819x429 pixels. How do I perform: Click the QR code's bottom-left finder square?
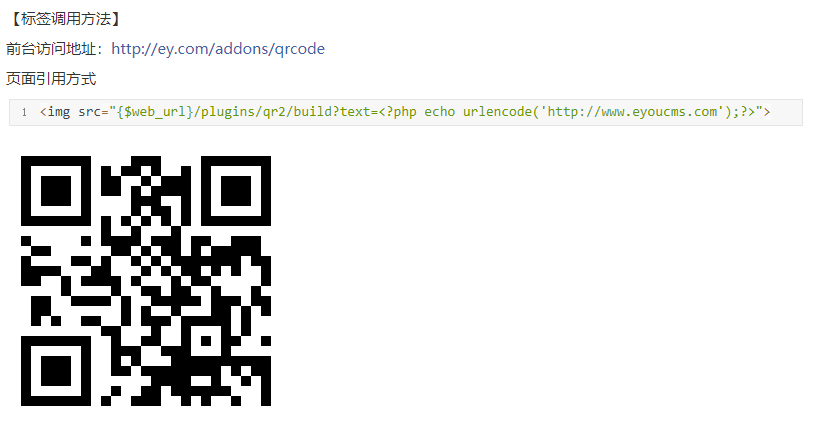pyautogui.click(x=56, y=371)
